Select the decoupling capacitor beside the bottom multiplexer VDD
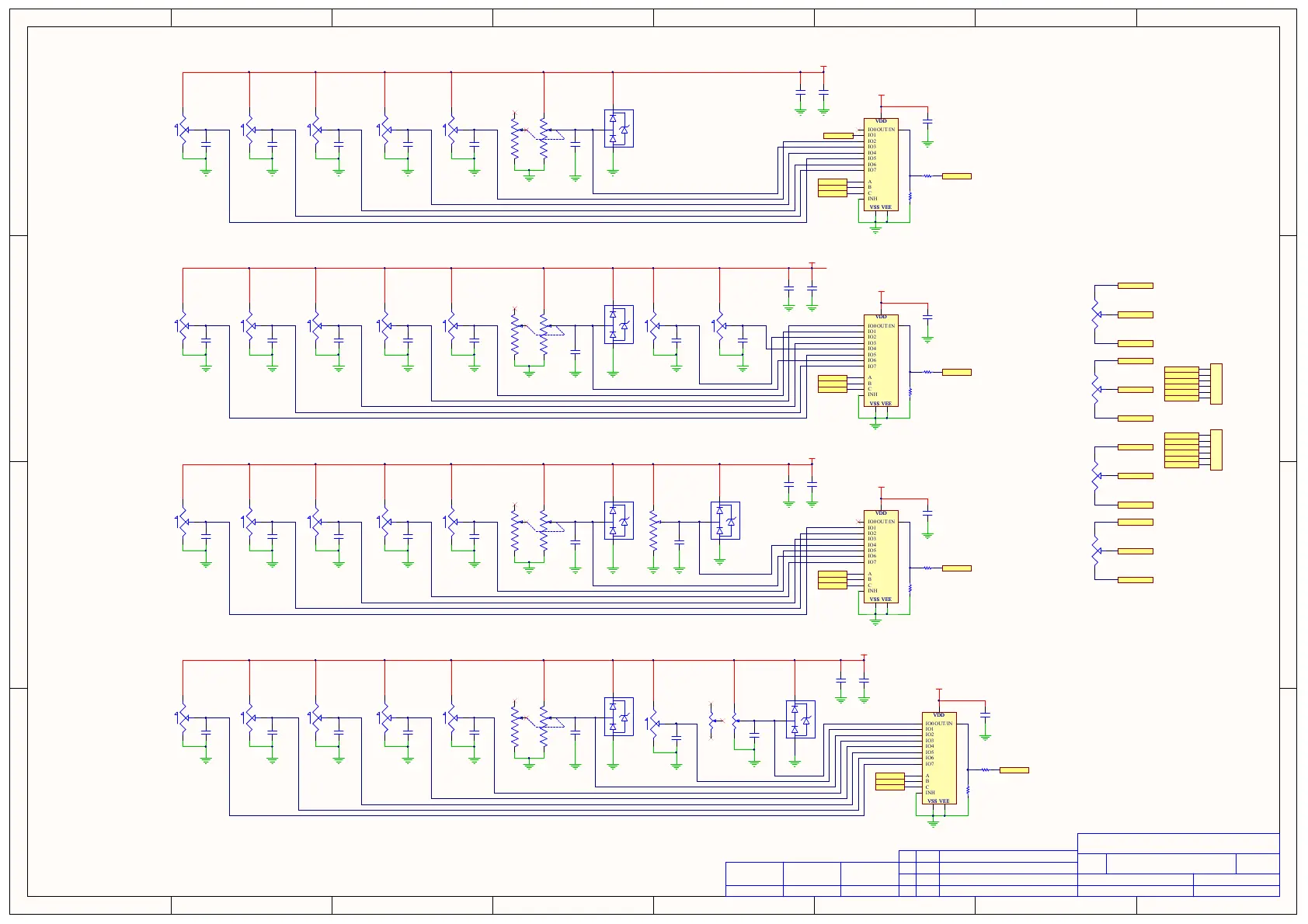This screenshot has width=1308, height=924. click(985, 715)
